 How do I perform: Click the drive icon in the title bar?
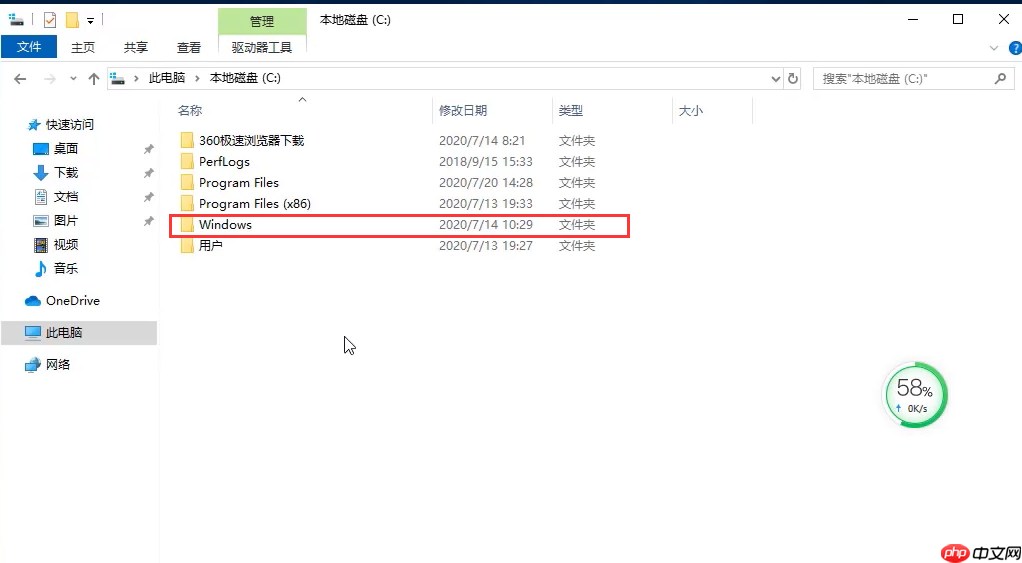tap(16, 20)
